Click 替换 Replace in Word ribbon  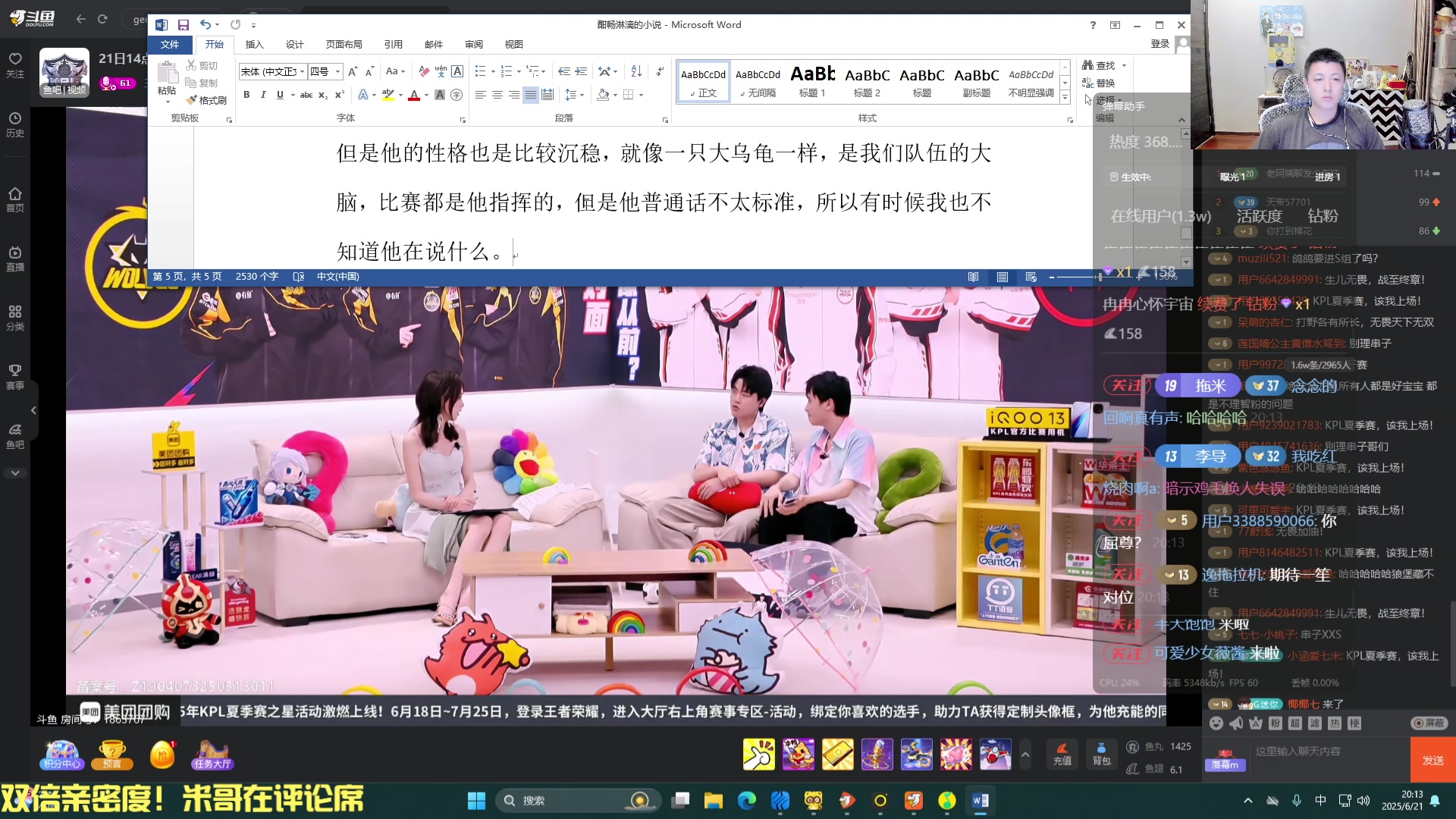(x=1099, y=83)
